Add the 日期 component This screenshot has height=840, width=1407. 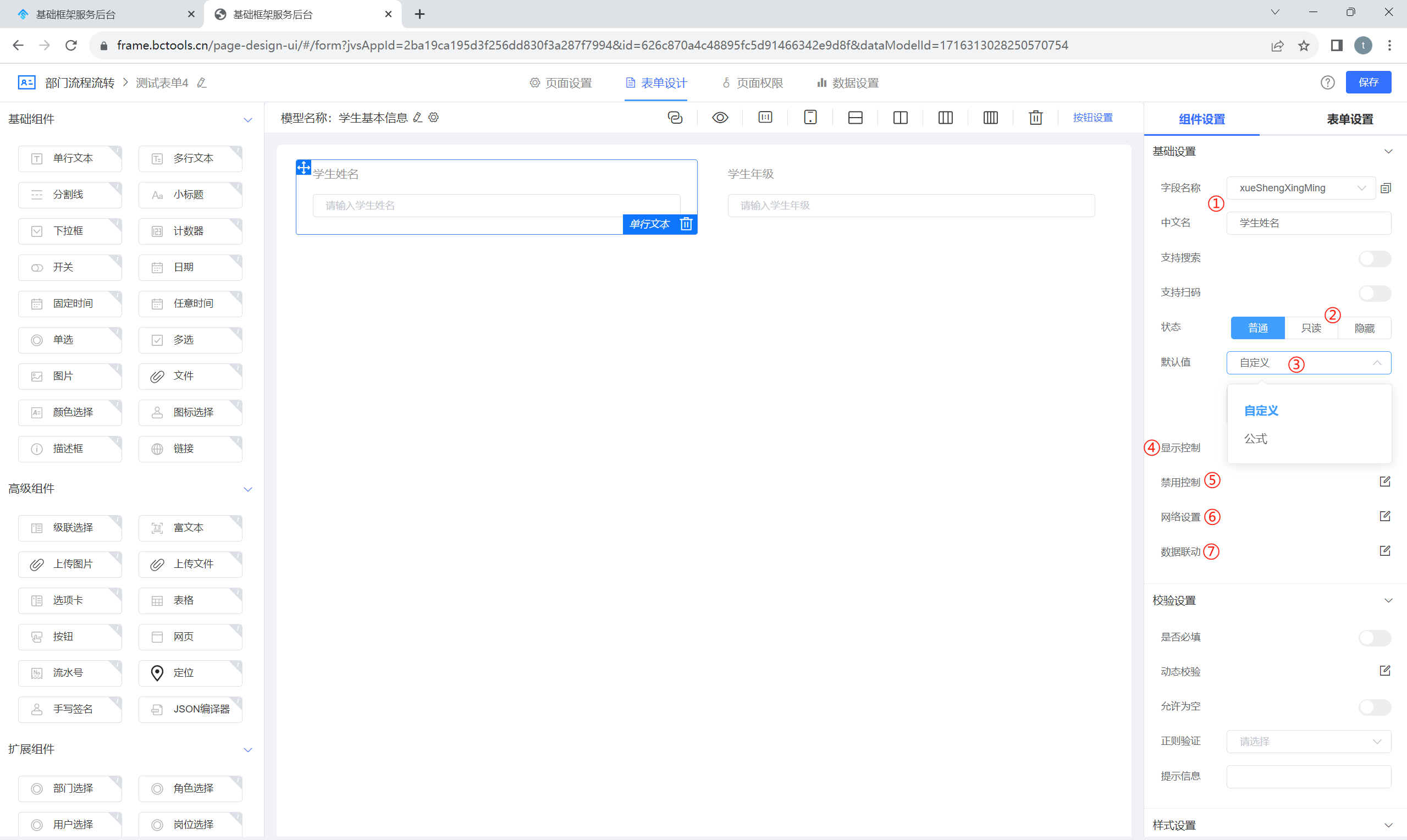pos(190,267)
